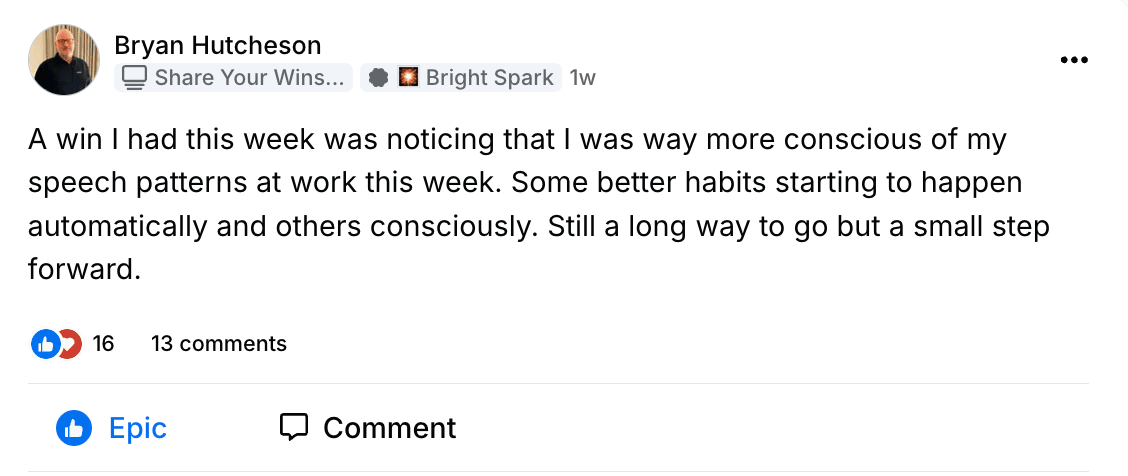The image size is (1128, 476).
Task: Click the word "forward." ending the post
Action: pos(82,268)
